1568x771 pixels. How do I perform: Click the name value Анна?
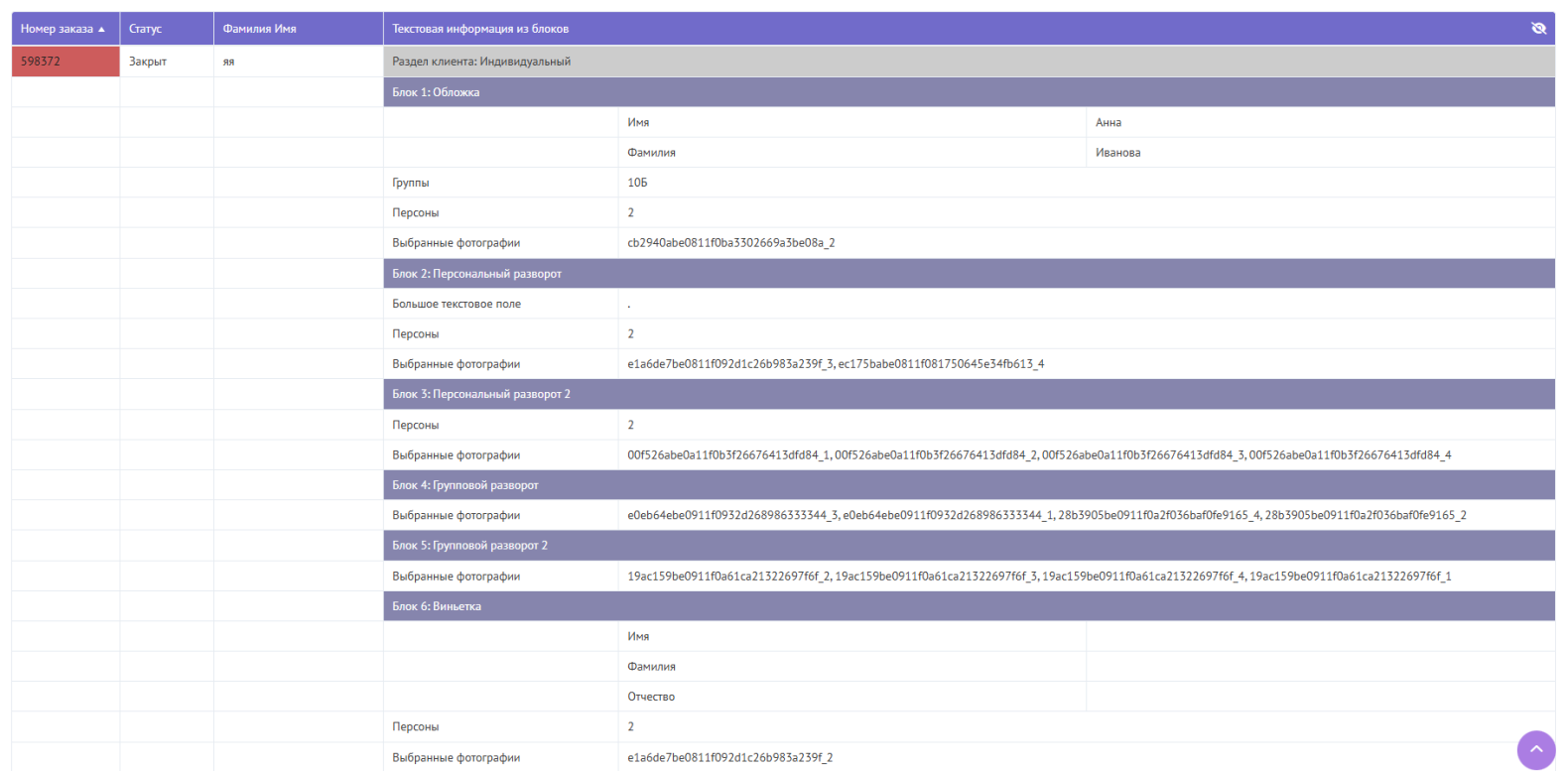1109,123
